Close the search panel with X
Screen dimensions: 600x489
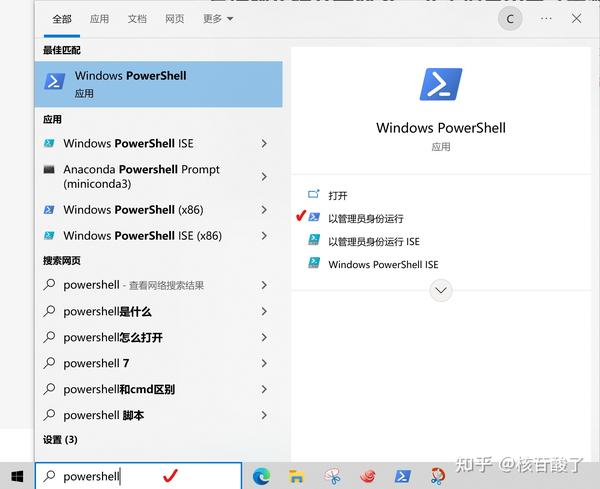tap(576, 19)
